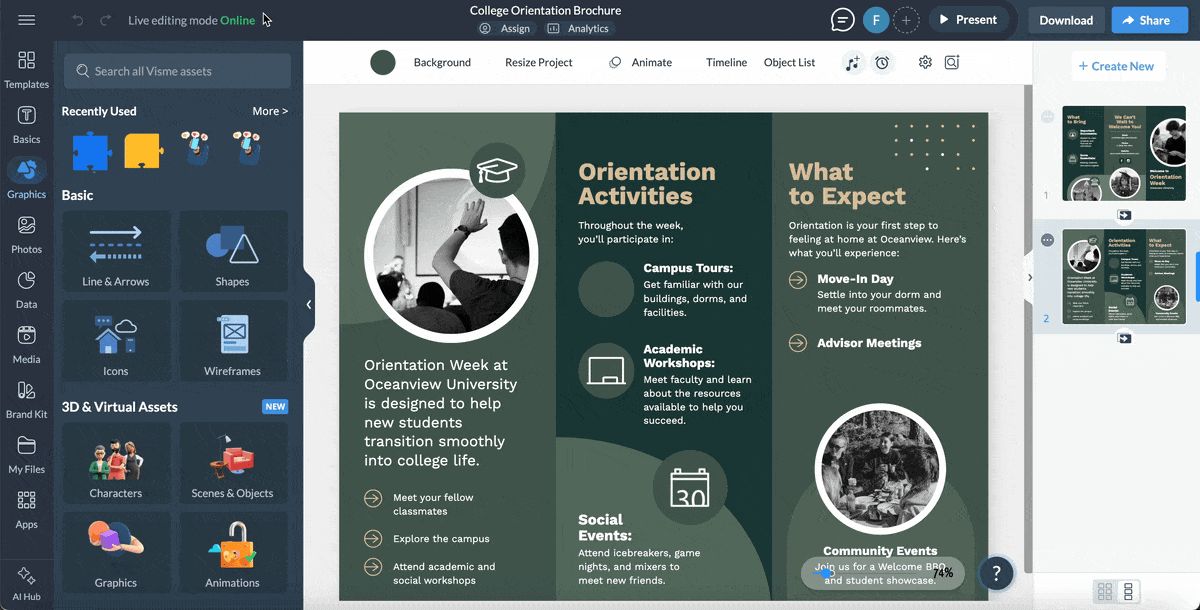Click the project title College Orientation Brochure
Screen dimensions: 1200x610
click(545, 10)
